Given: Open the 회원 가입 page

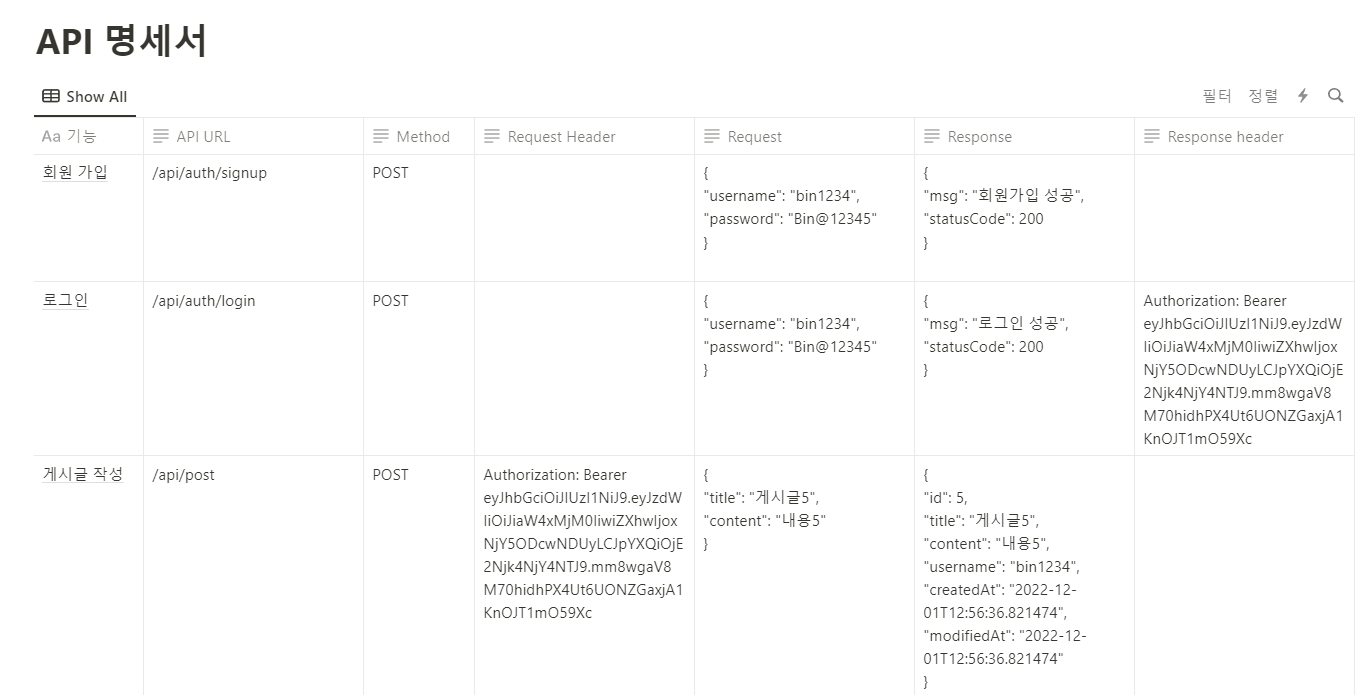Looking at the screenshot, I should (75, 172).
